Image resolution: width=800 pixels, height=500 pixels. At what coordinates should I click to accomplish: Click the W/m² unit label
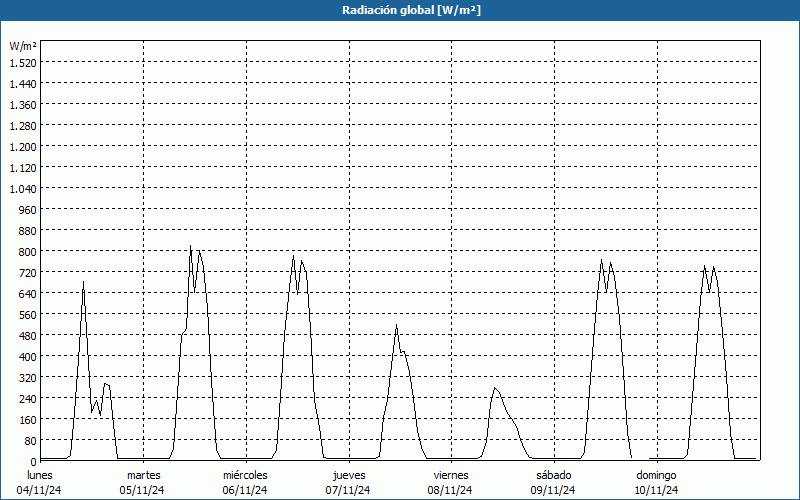pos(23,46)
